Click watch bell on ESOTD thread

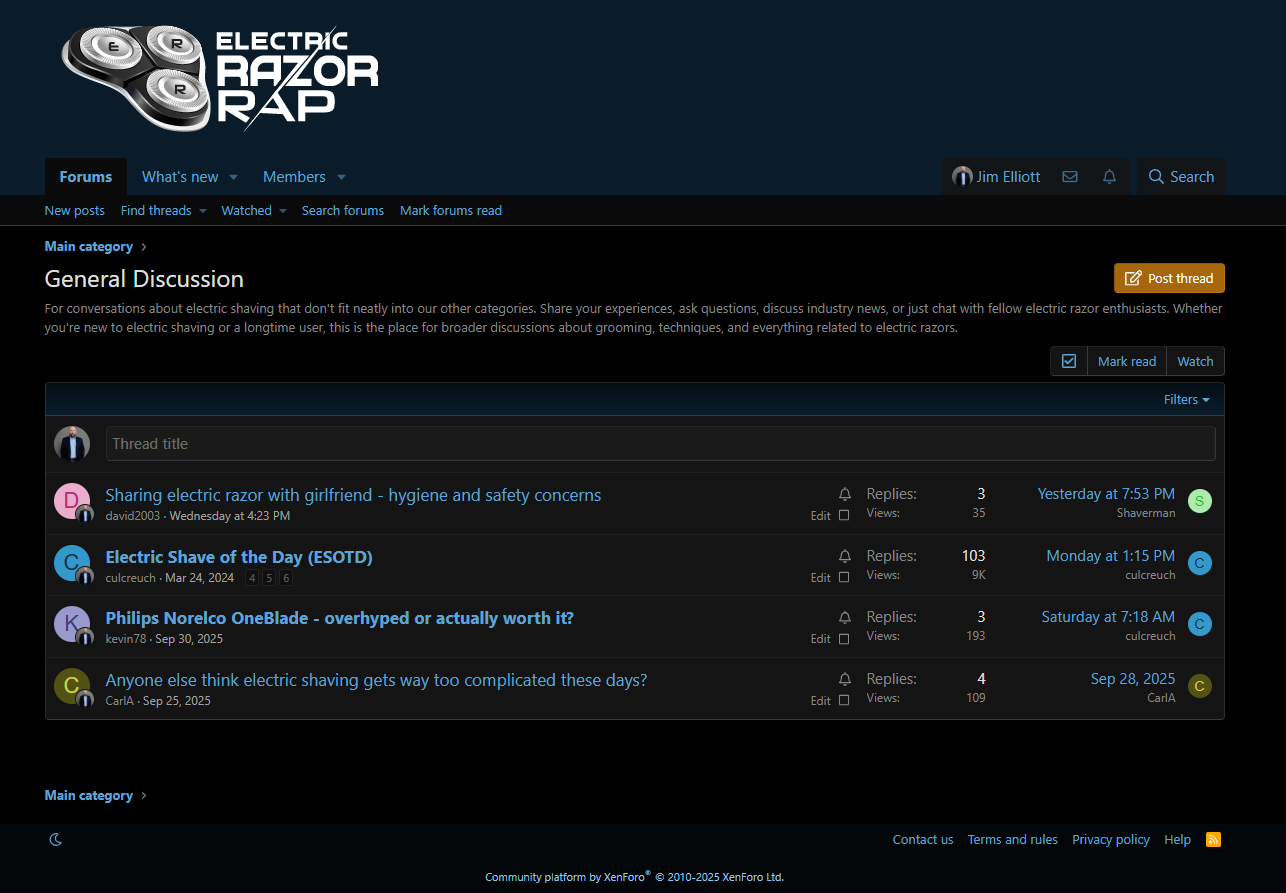tap(845, 556)
